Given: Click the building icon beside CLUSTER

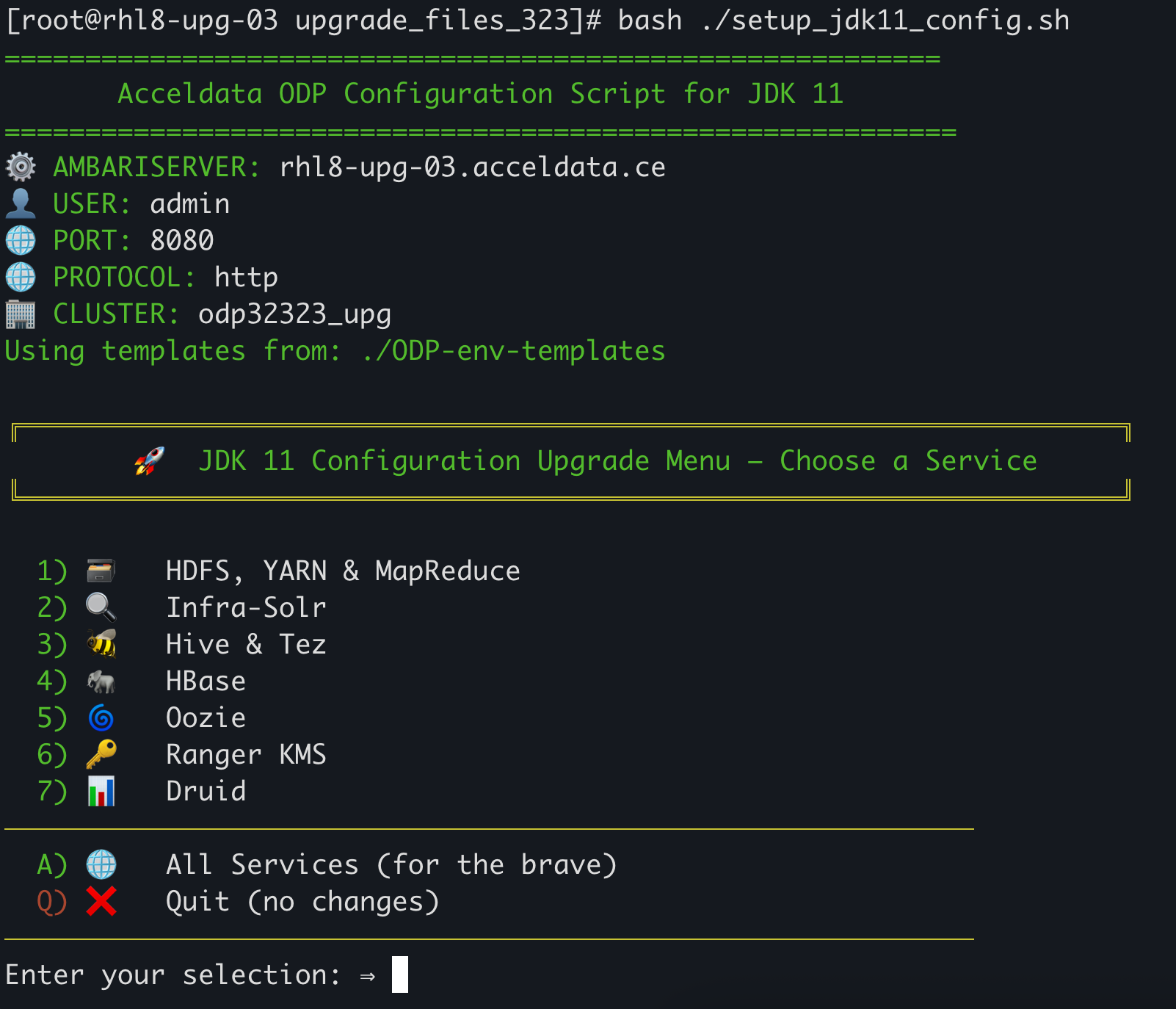Looking at the screenshot, I should click(x=21, y=314).
